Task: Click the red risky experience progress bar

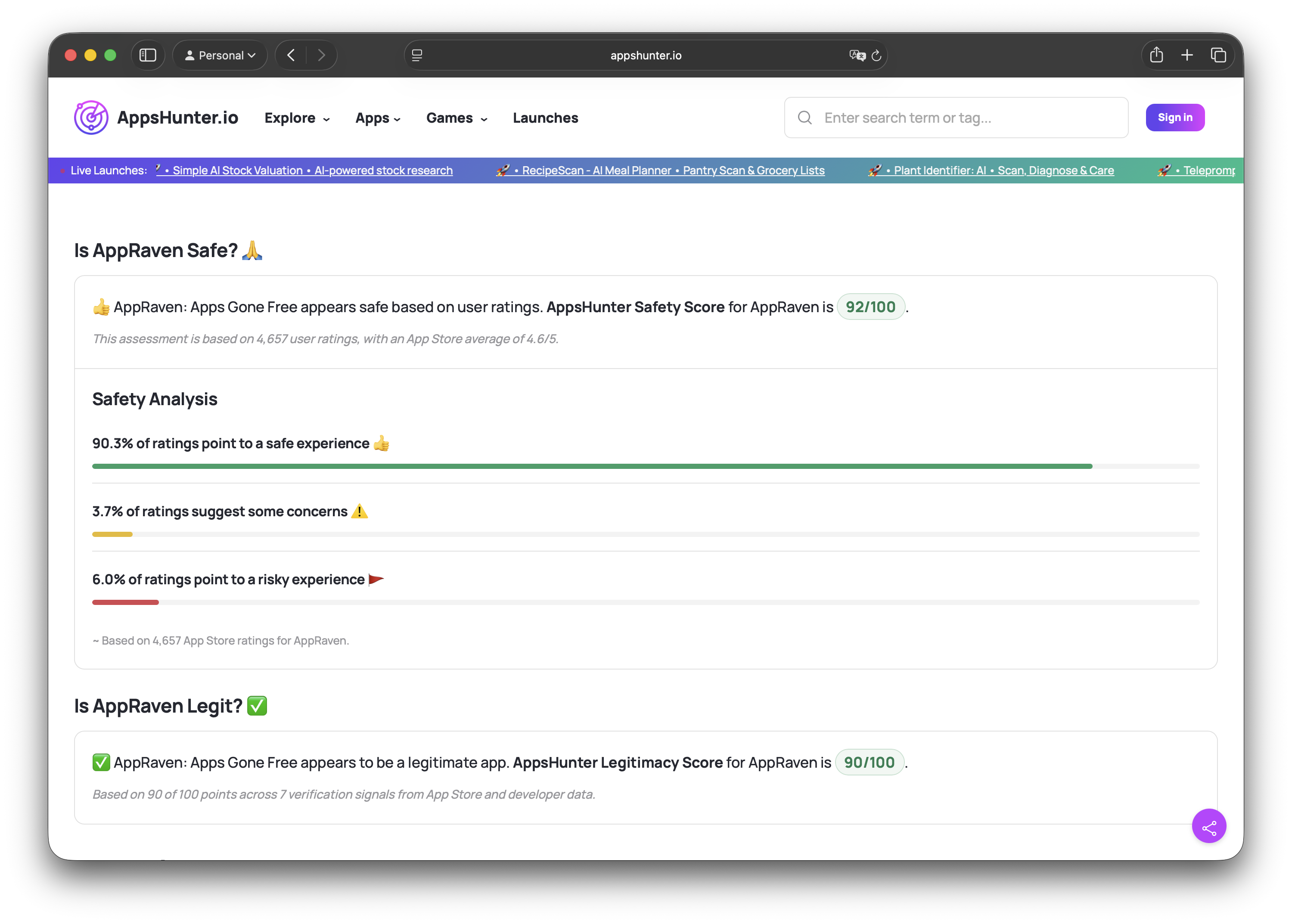Action: pyautogui.click(x=125, y=602)
